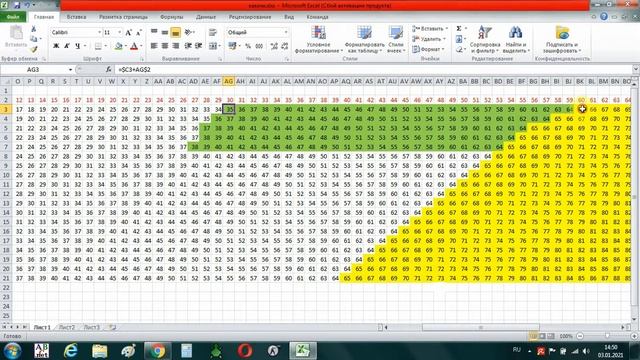
Task: Toggle highlighted bottom vertical alignment
Action: [x=176, y=32]
